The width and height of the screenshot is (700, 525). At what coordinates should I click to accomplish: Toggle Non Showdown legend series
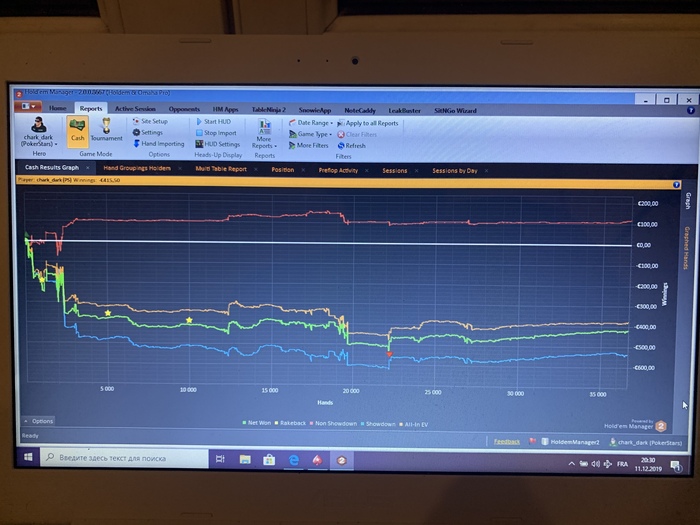(333, 423)
